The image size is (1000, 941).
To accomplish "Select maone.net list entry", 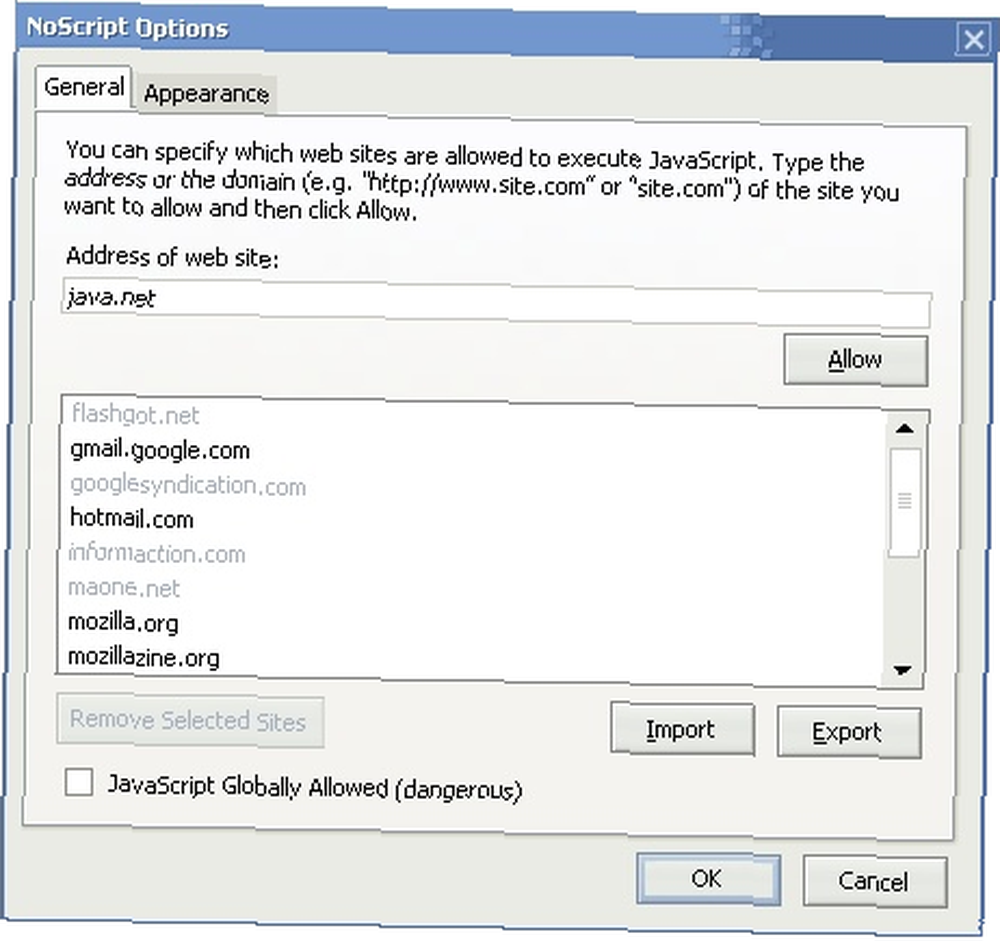I will (124, 588).
